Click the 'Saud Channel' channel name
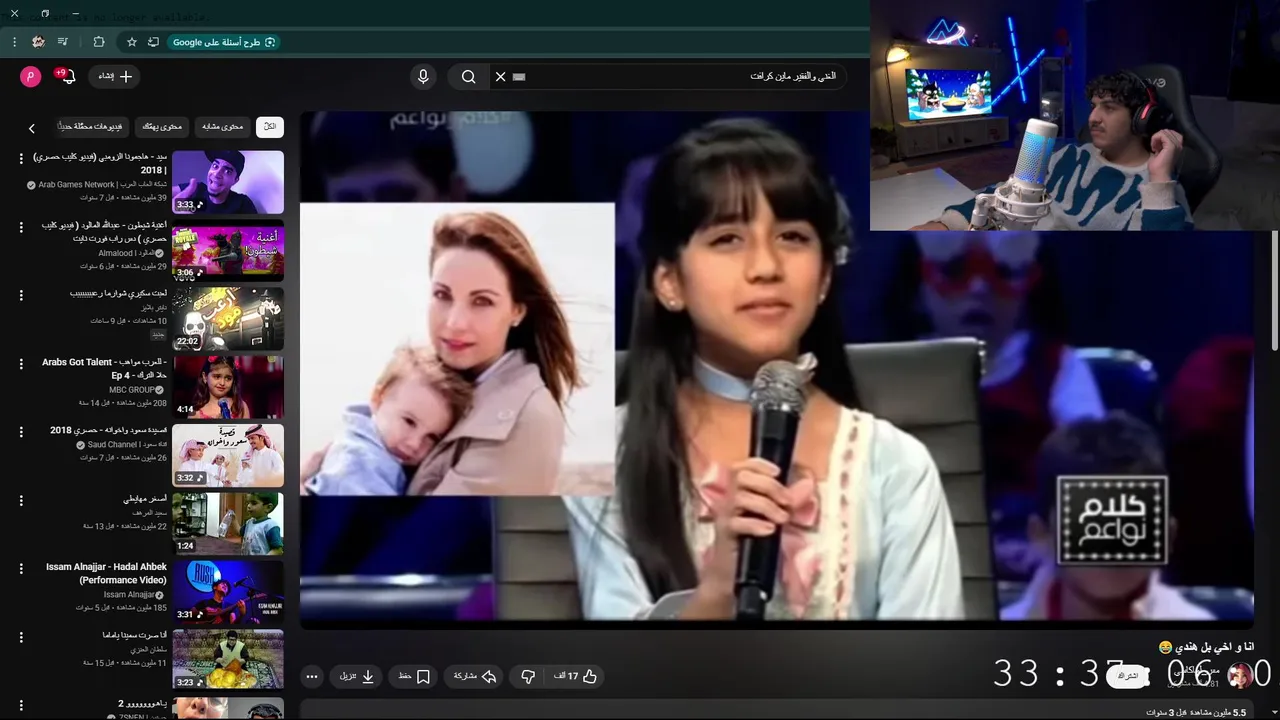Viewport: 1280px width, 720px height. [x=112, y=444]
